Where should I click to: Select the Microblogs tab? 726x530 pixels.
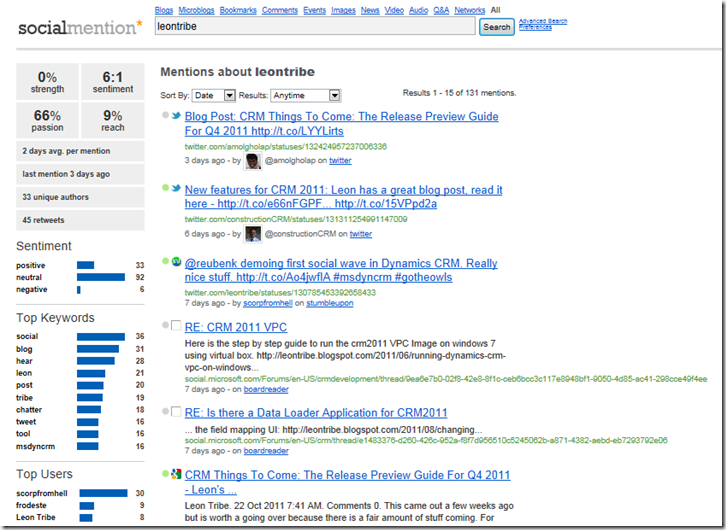pyautogui.click(x=196, y=10)
